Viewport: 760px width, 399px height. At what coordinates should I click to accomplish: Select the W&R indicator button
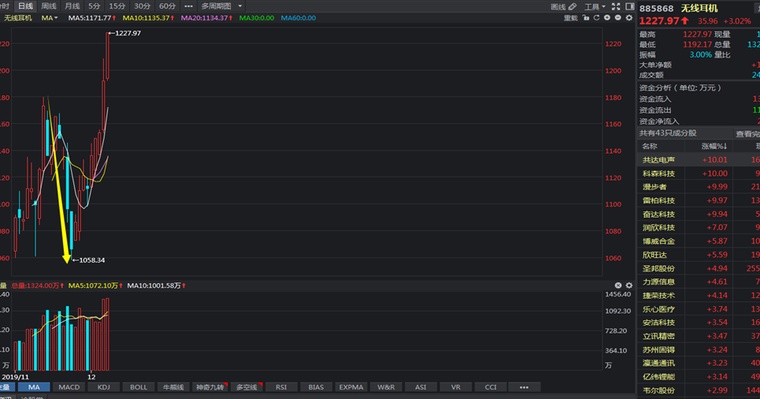386,387
